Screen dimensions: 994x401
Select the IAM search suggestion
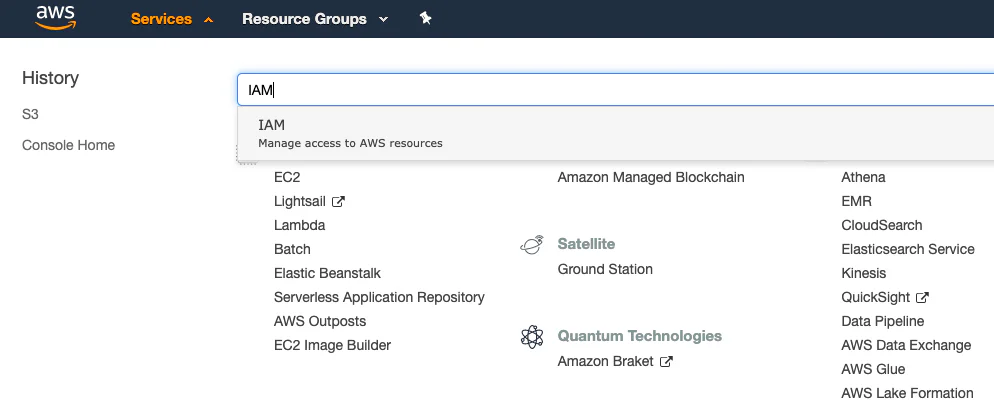click(616, 133)
